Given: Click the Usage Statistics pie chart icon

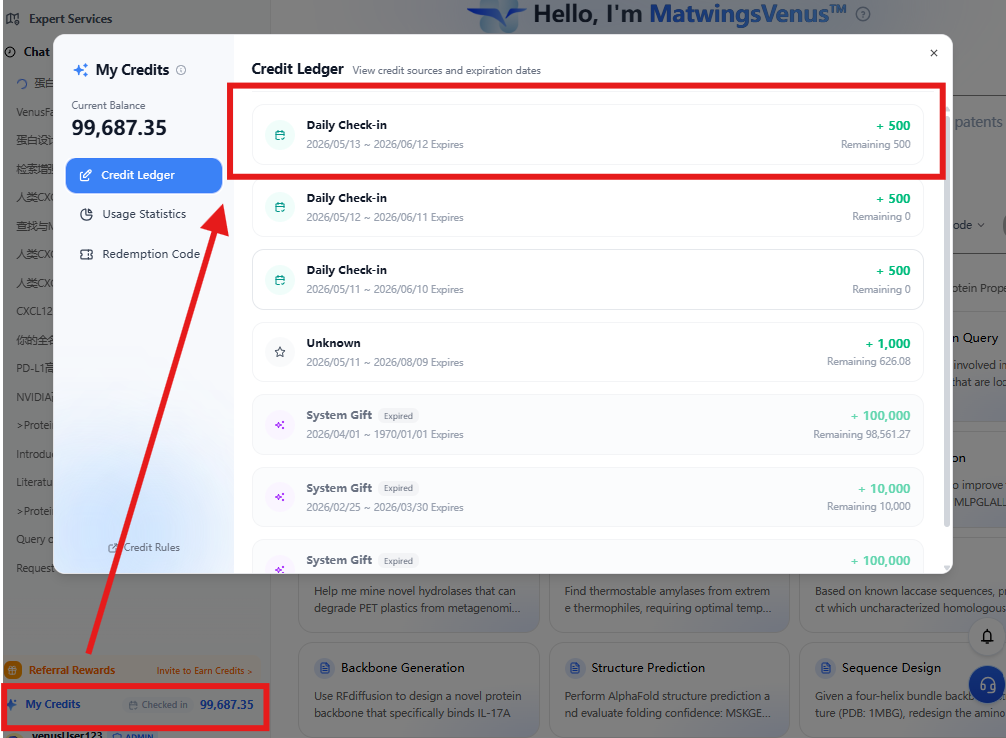Looking at the screenshot, I should (x=86, y=214).
